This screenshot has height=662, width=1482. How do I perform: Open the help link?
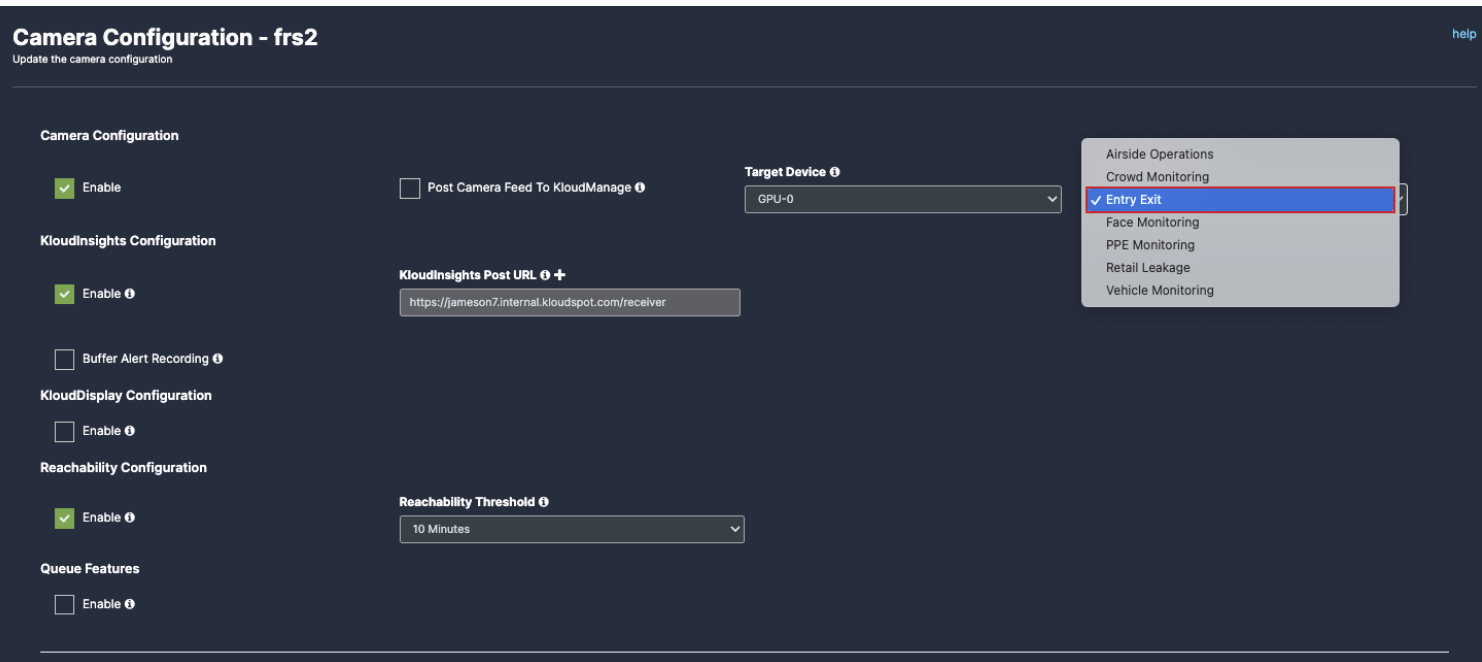pos(1464,34)
